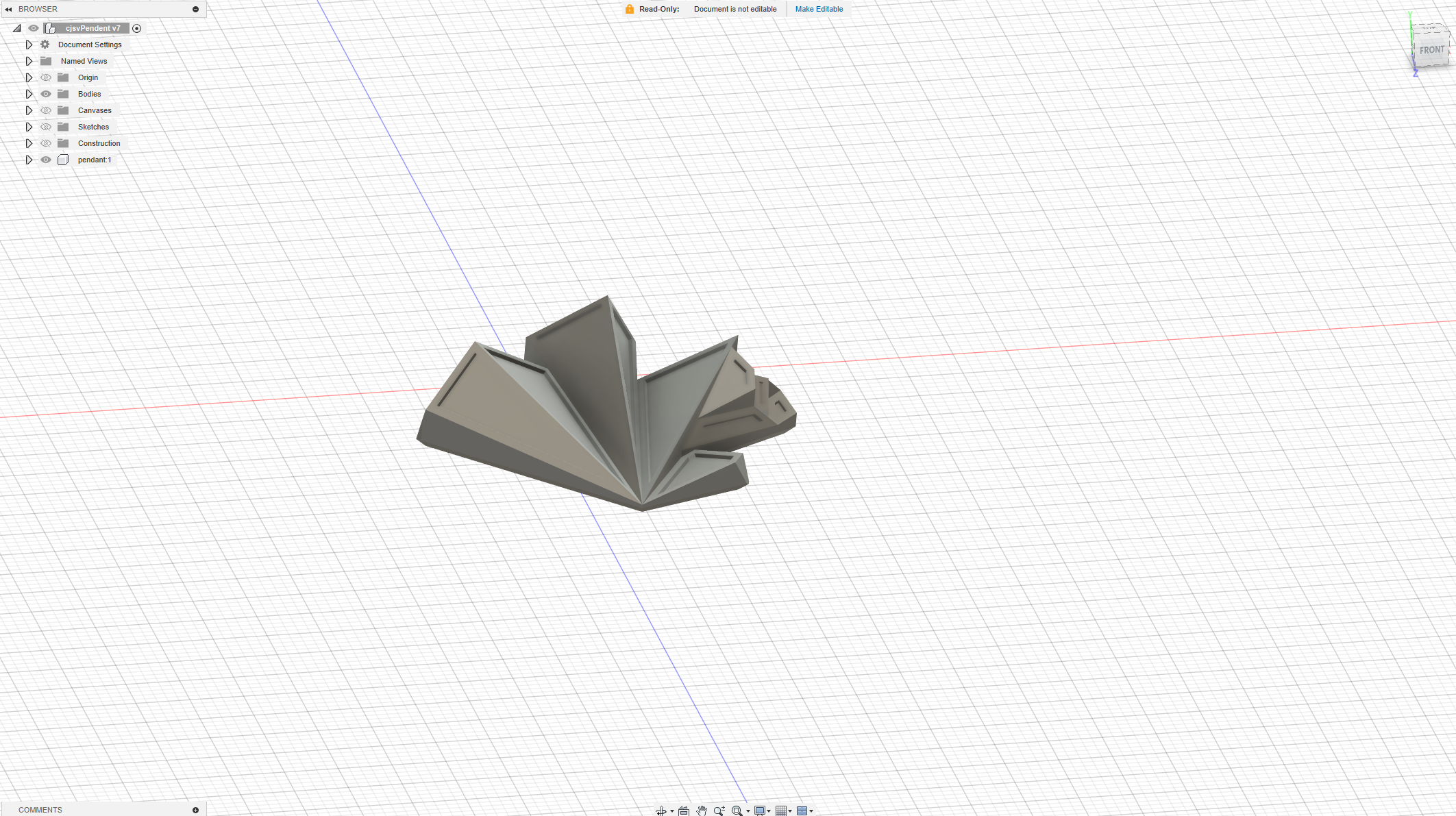Select the Canvases label in browser
Image resolution: width=1456 pixels, height=816 pixels.
tap(95, 110)
